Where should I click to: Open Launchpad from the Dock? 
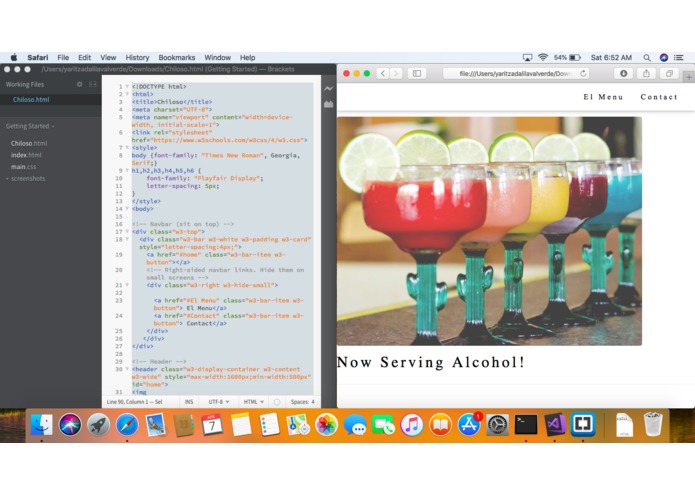(x=98, y=424)
